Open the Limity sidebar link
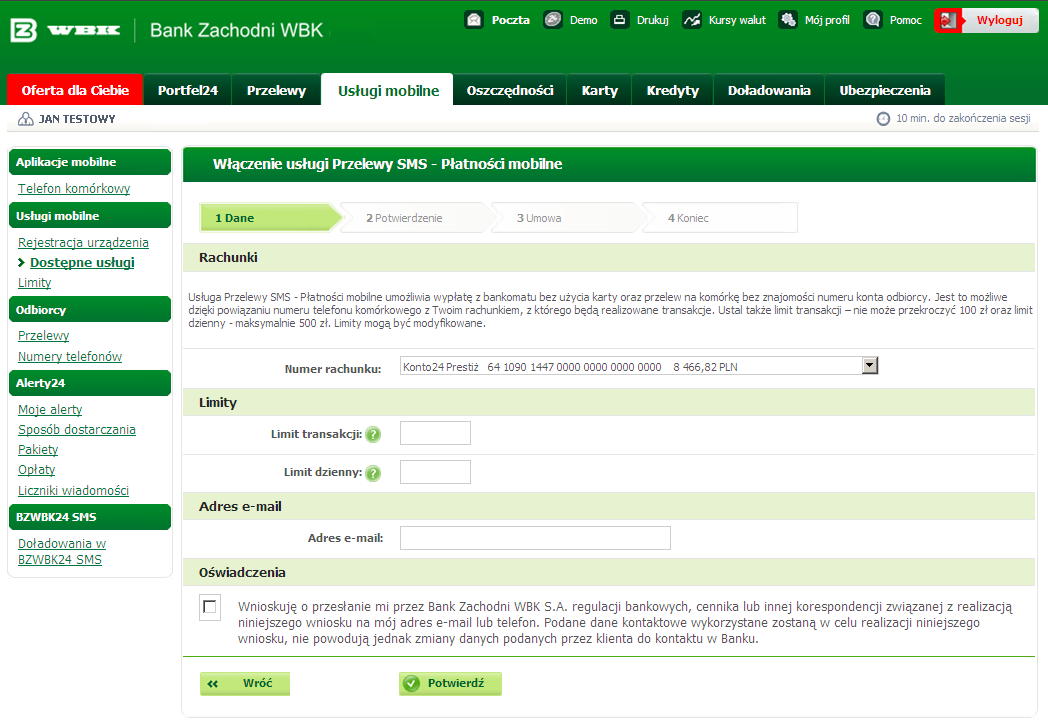Screen dimensions: 1048x726 [34, 283]
